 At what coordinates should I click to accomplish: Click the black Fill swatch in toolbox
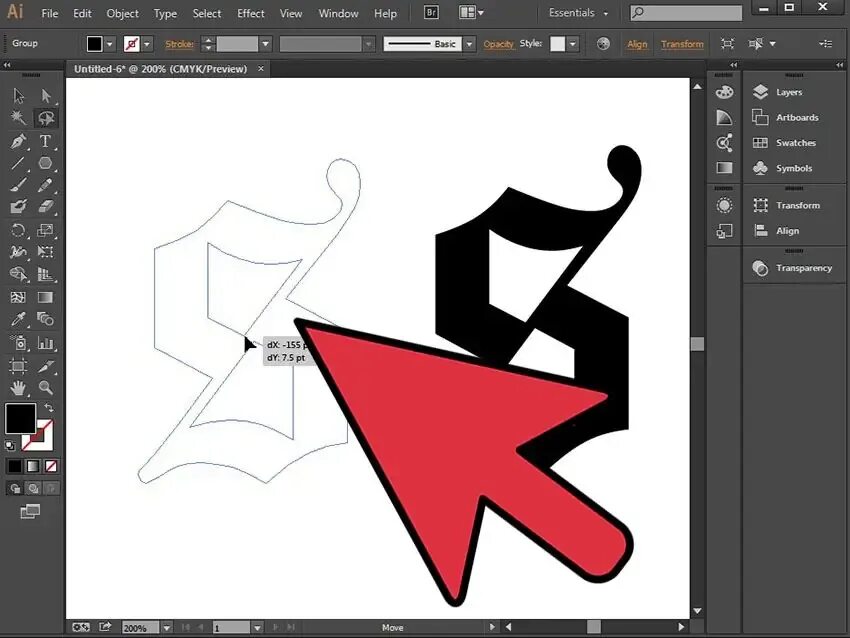pyautogui.click(x=21, y=418)
